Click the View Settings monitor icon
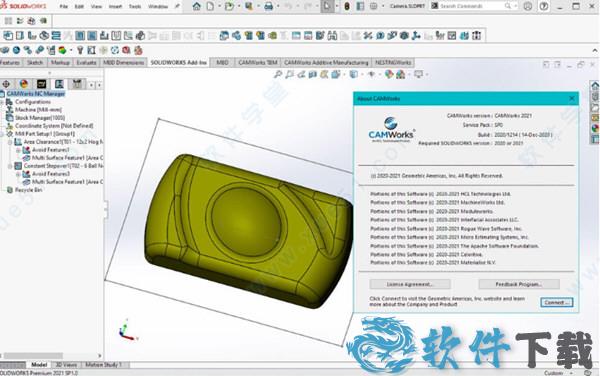The width and height of the screenshot is (600, 376). pos(419,74)
